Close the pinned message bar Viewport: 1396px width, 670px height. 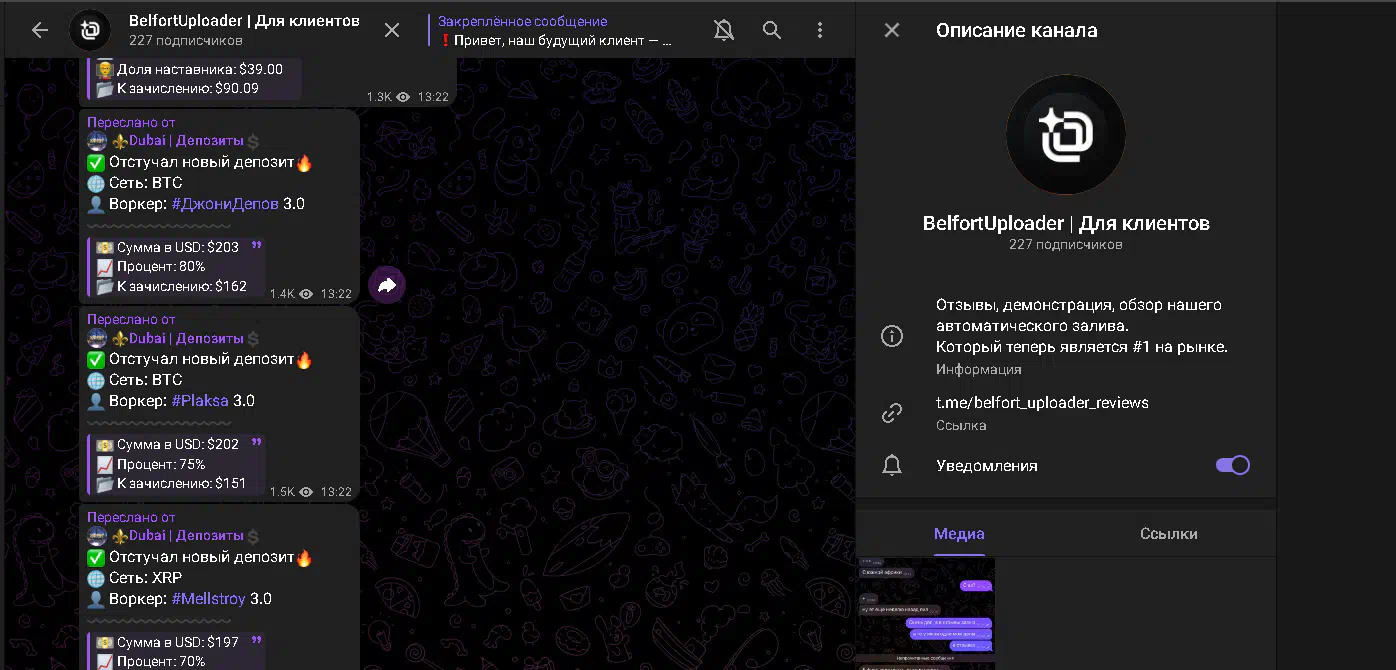click(x=392, y=30)
